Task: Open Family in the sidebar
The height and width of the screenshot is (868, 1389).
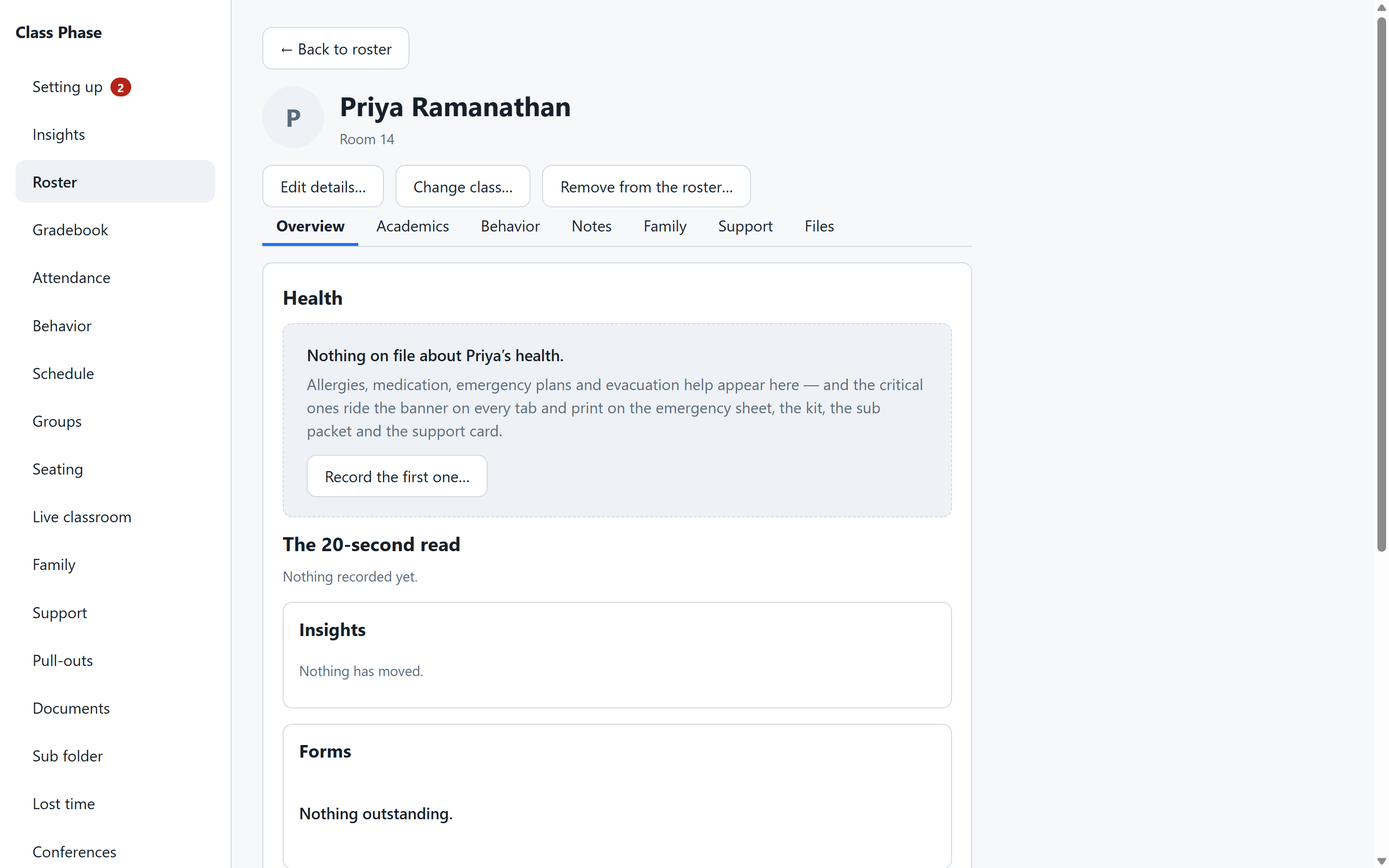Action: tap(115, 564)
